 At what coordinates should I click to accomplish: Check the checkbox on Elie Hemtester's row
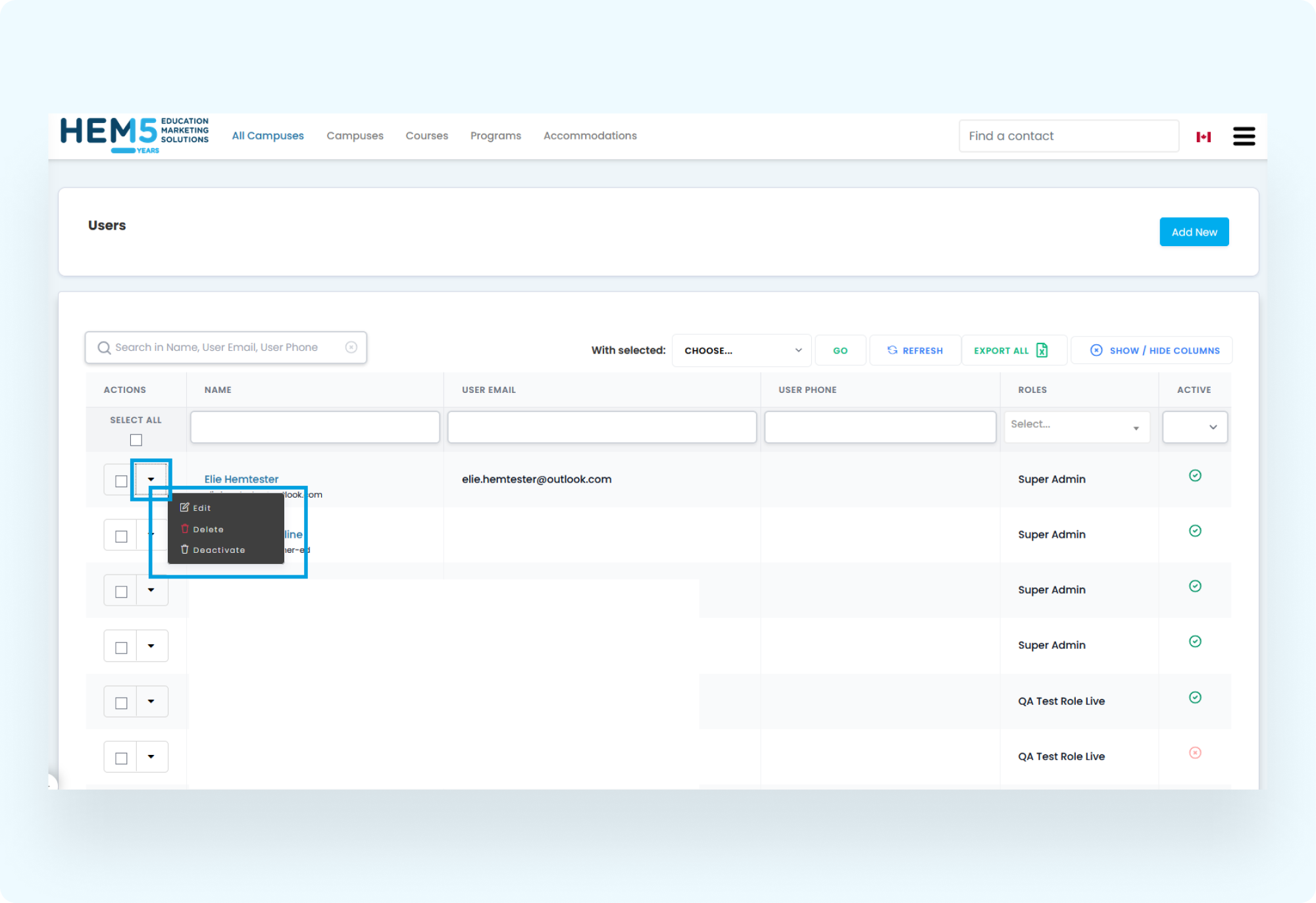(x=120, y=480)
